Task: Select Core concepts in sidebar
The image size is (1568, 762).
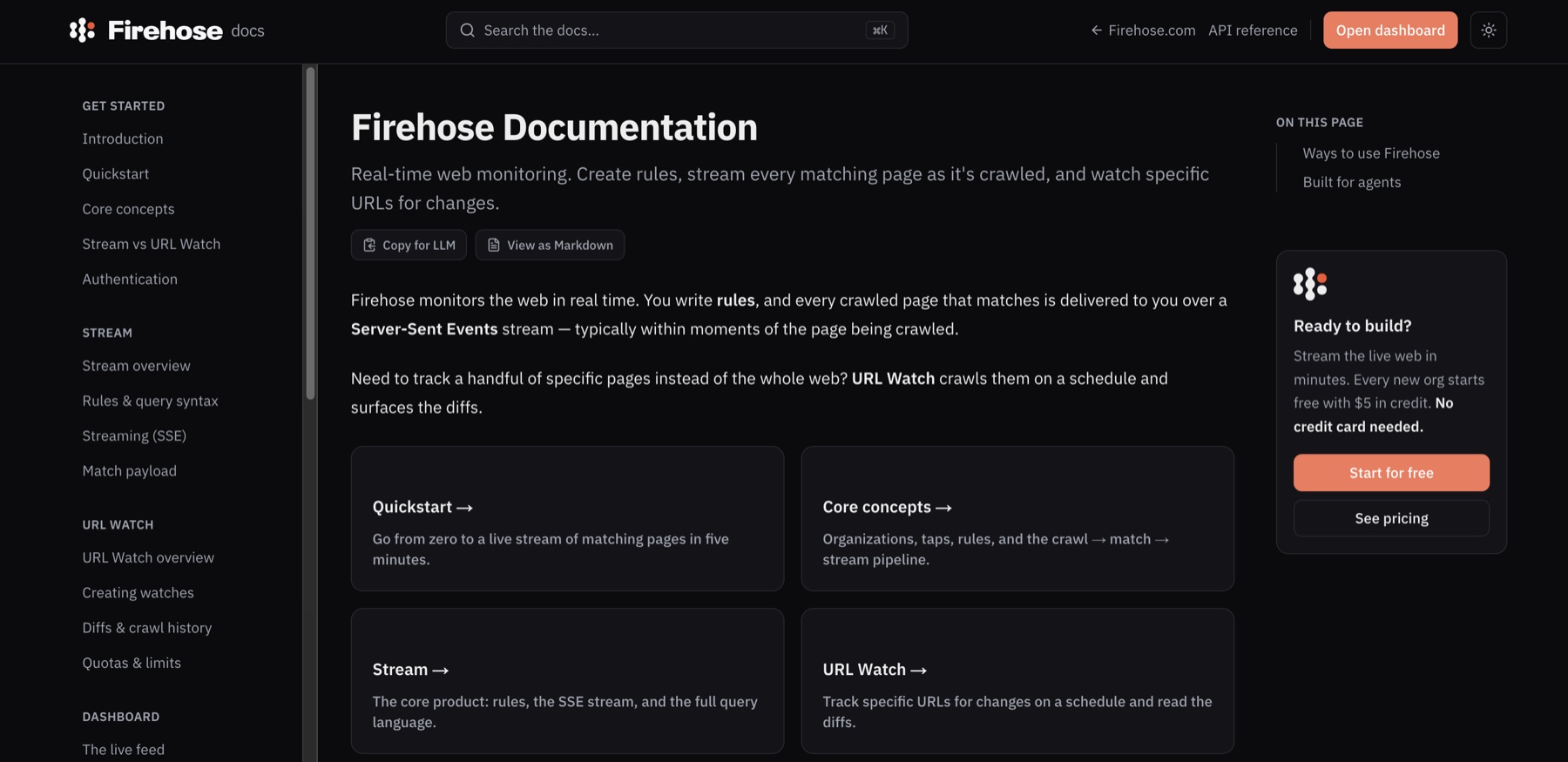Action: pyautogui.click(x=128, y=209)
